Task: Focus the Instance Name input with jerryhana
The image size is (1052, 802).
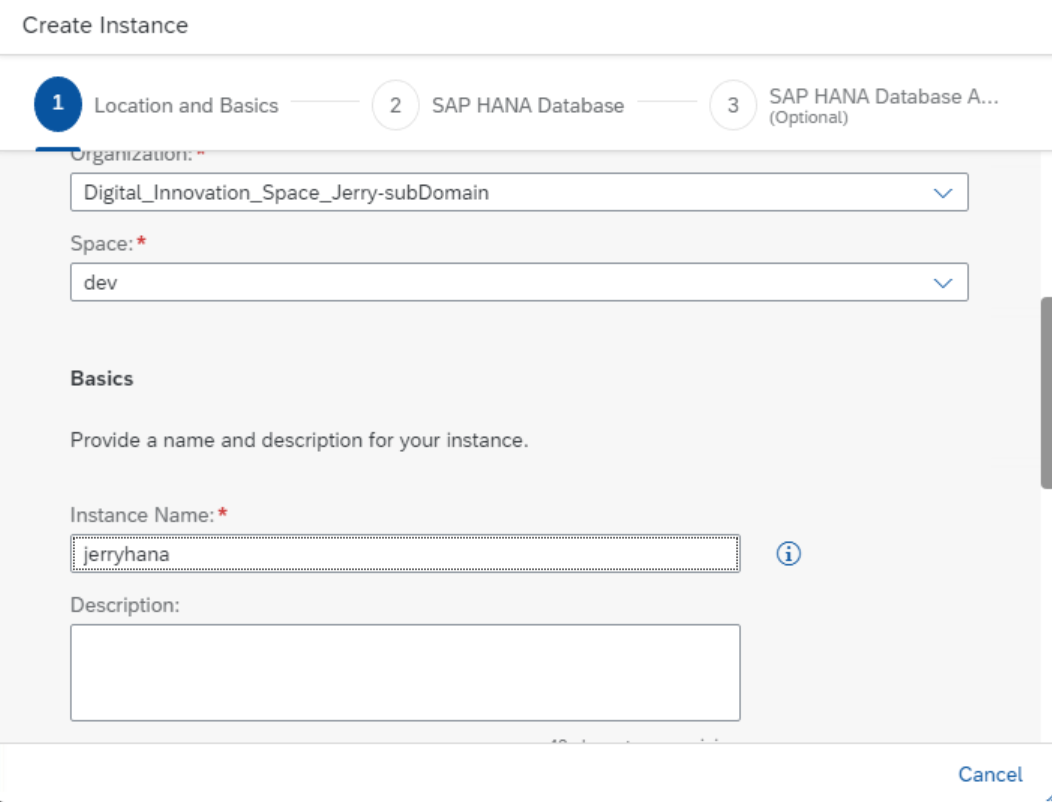Action: tap(405, 553)
